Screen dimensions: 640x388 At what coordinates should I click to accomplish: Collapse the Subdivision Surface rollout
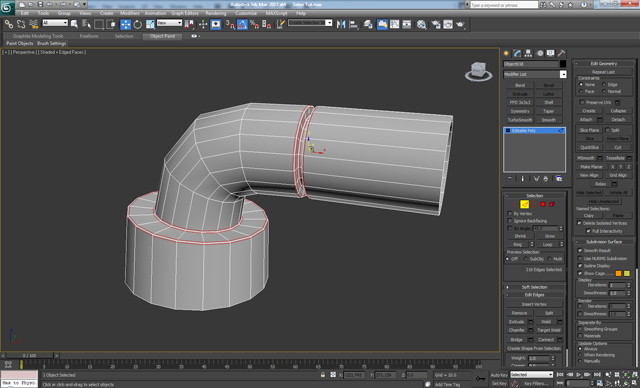[x=604, y=242]
